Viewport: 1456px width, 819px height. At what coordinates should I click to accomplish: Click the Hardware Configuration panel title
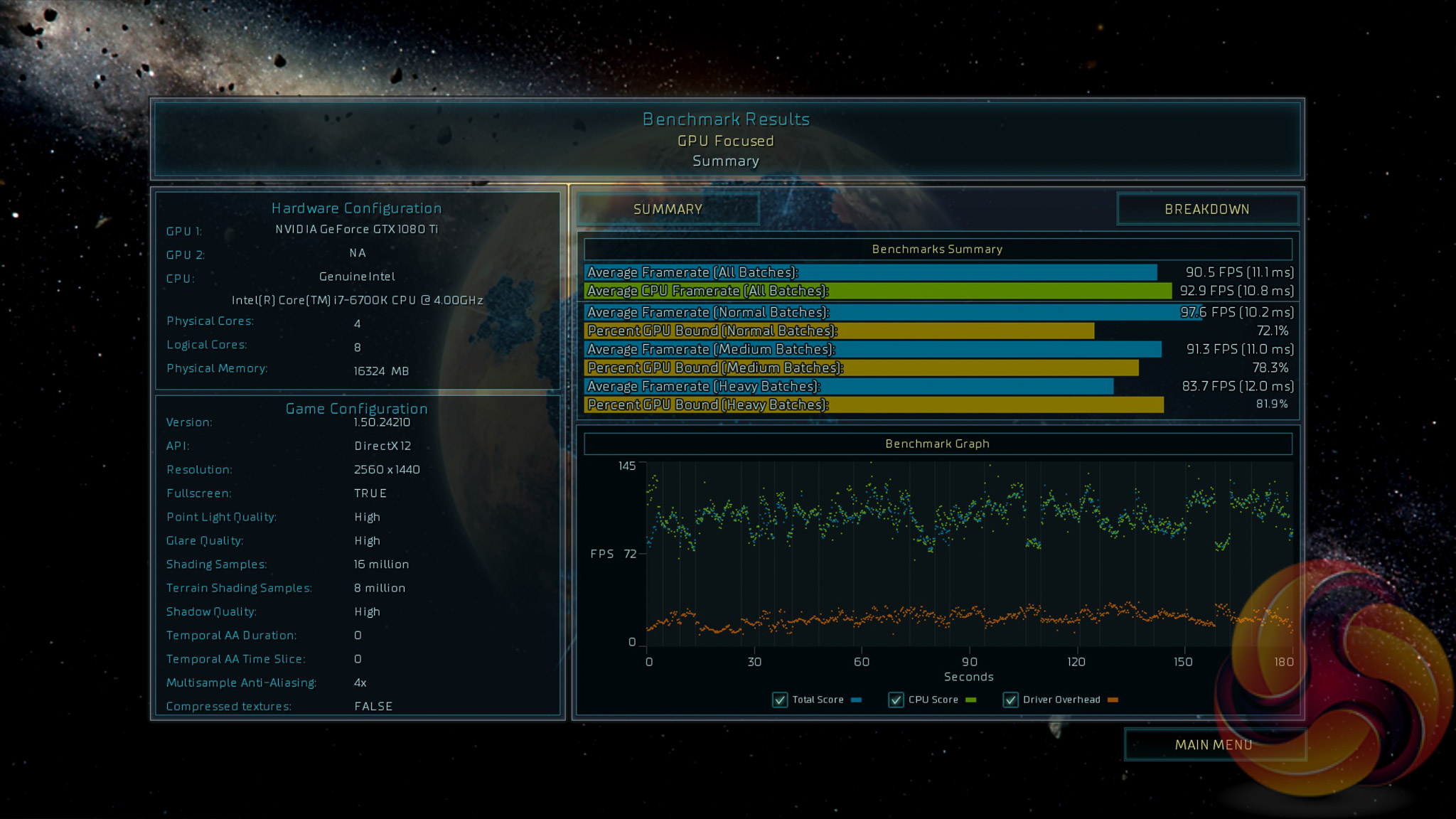tap(356, 208)
